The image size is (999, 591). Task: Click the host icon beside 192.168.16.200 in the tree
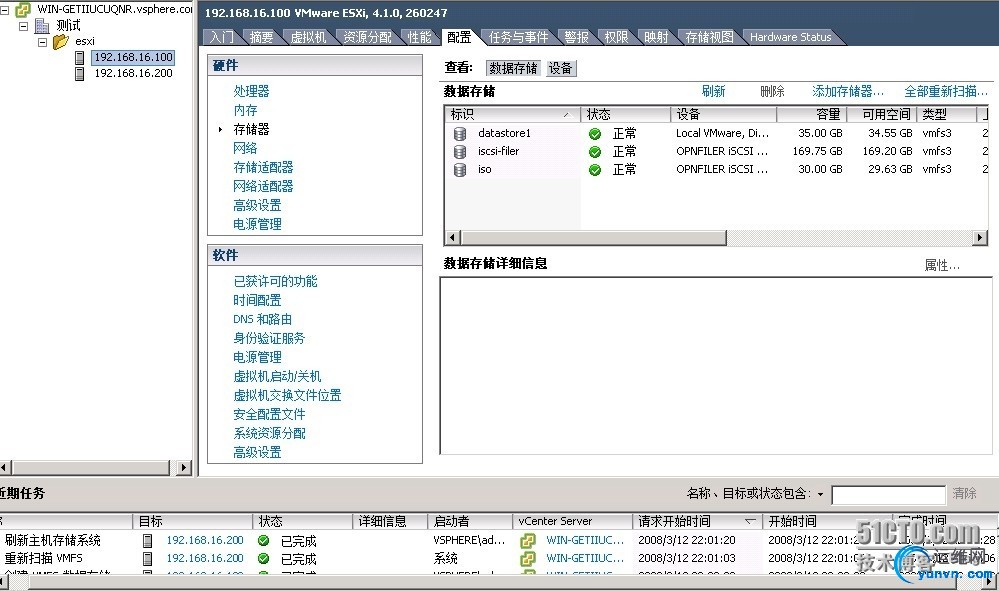(80, 73)
